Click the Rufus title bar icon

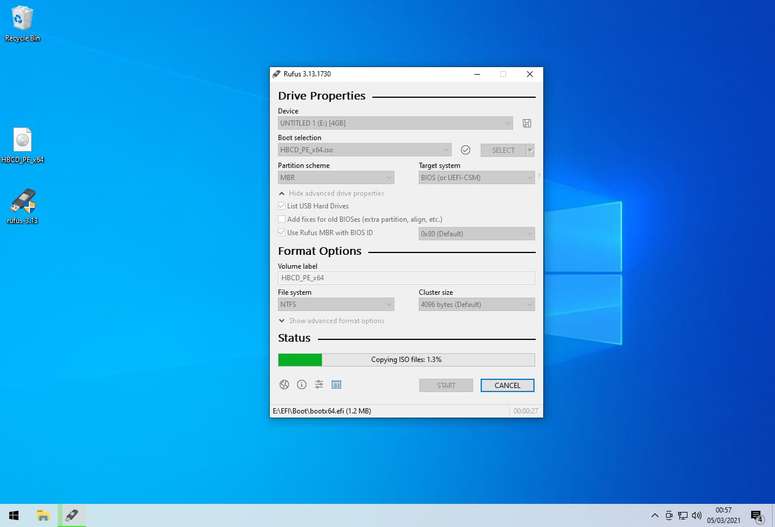point(277,74)
